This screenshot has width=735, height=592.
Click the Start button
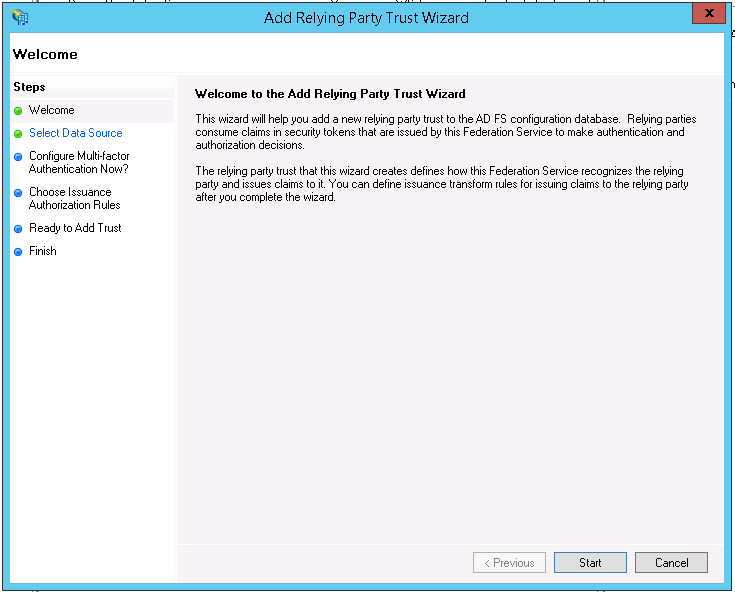point(590,562)
